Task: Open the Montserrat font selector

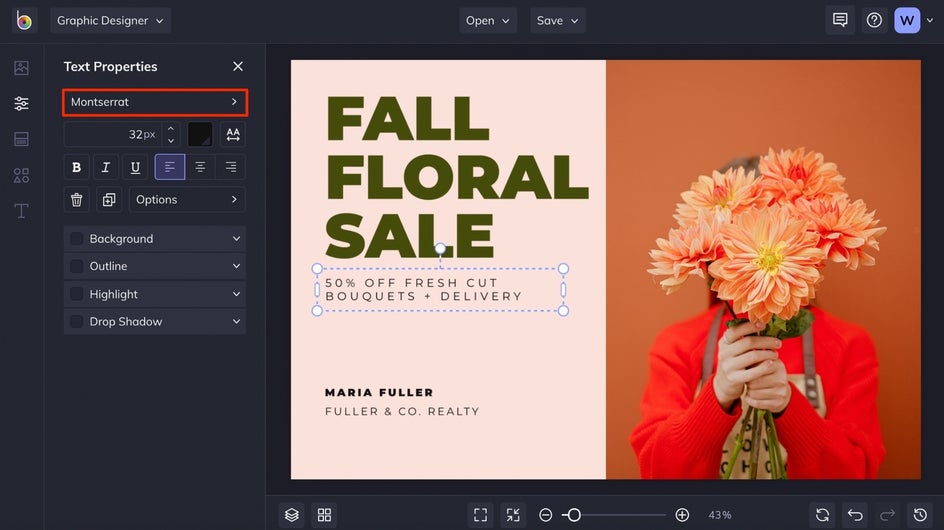Action: click(155, 102)
